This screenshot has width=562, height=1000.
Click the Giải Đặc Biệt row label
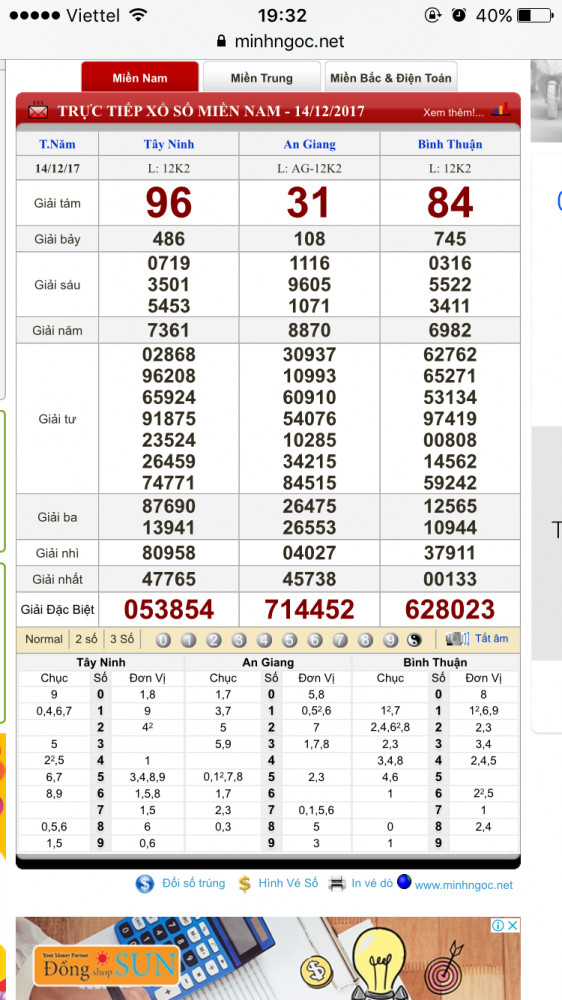tap(57, 610)
